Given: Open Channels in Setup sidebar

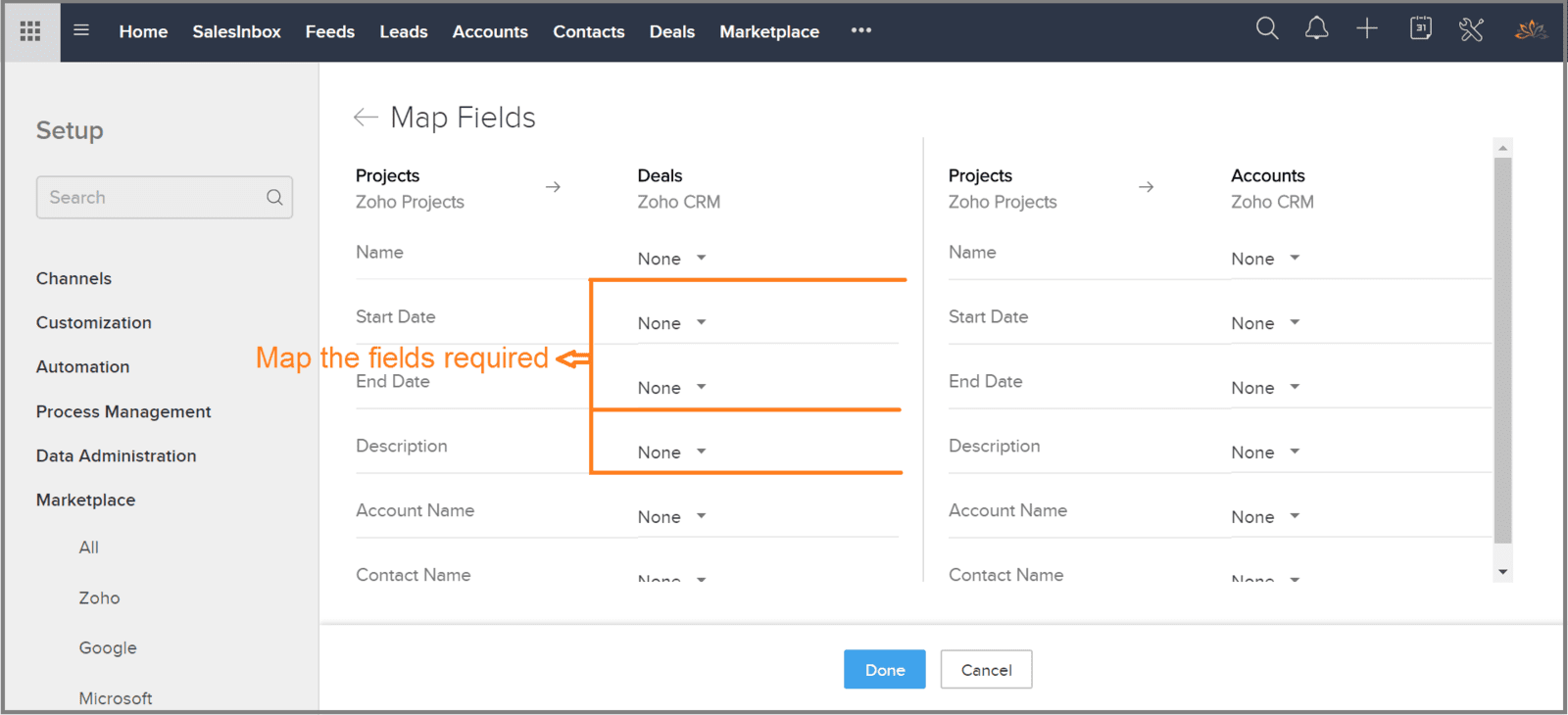Looking at the screenshot, I should click(x=73, y=278).
